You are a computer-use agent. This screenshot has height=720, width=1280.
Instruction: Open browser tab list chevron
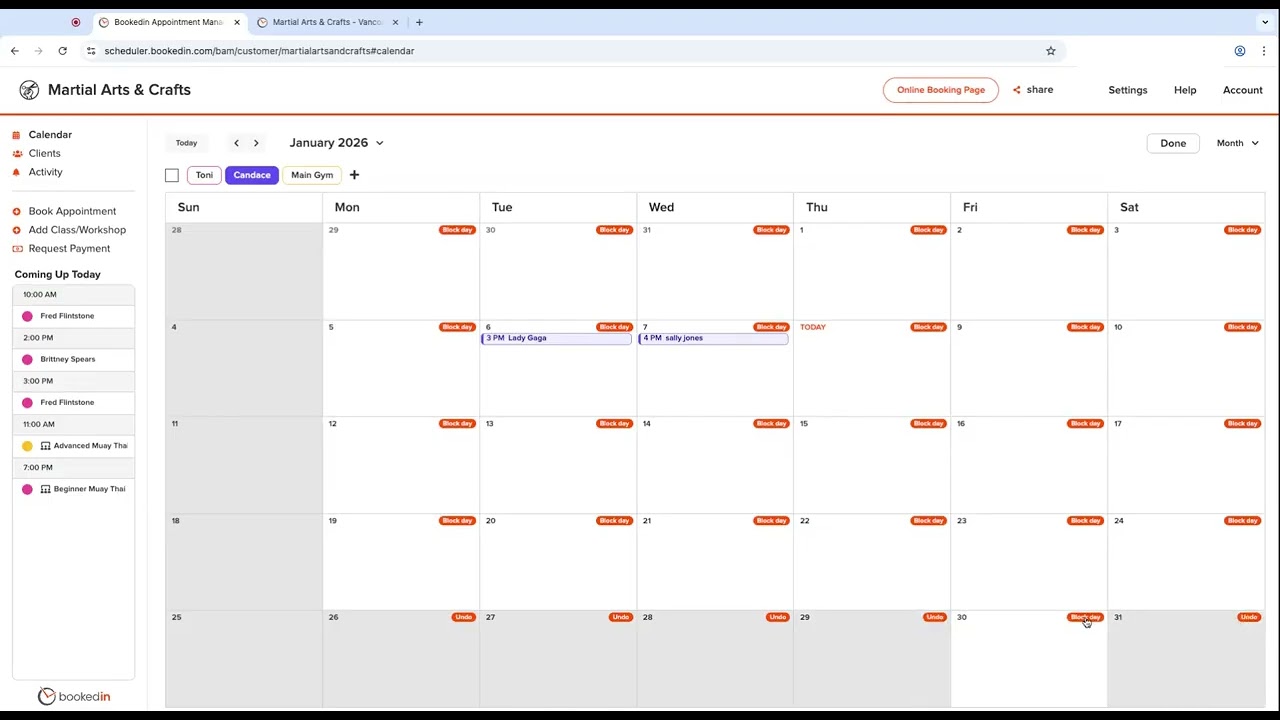point(1265,22)
